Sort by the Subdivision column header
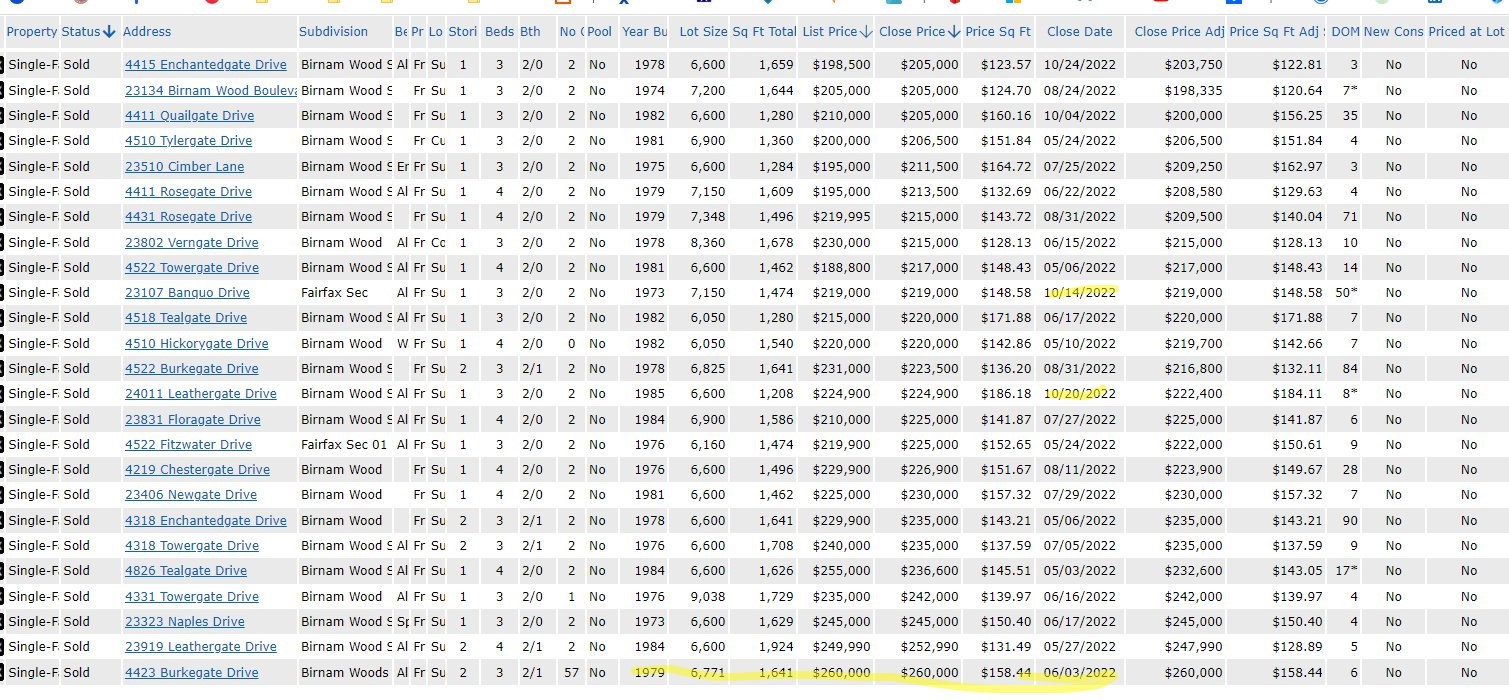Screen dimensions: 1509x700 coord(333,32)
